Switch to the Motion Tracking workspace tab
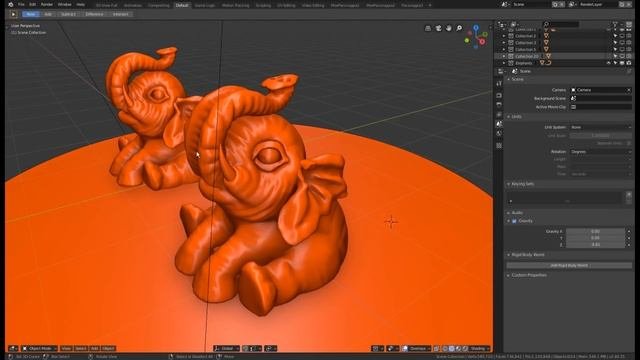The width and height of the screenshot is (640, 360). point(236,5)
